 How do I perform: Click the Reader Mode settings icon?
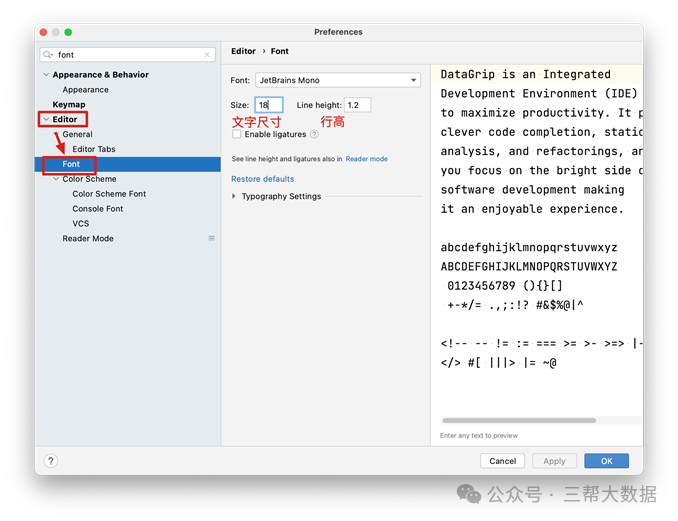coord(211,239)
